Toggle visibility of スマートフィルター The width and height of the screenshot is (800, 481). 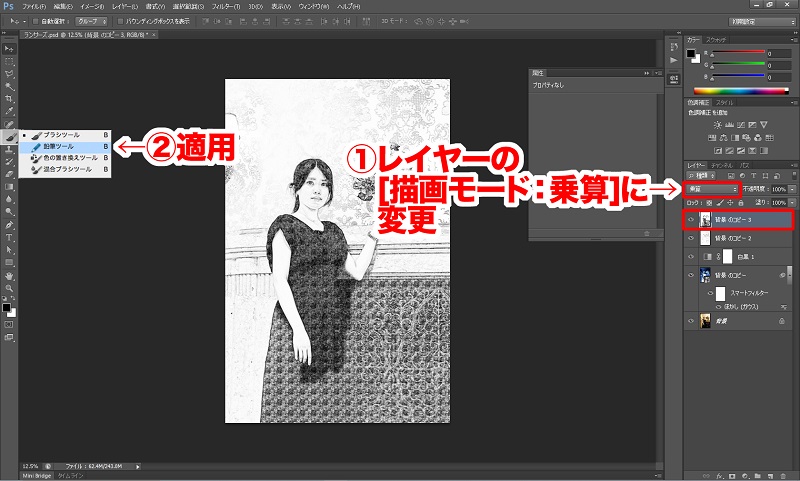coord(710,293)
